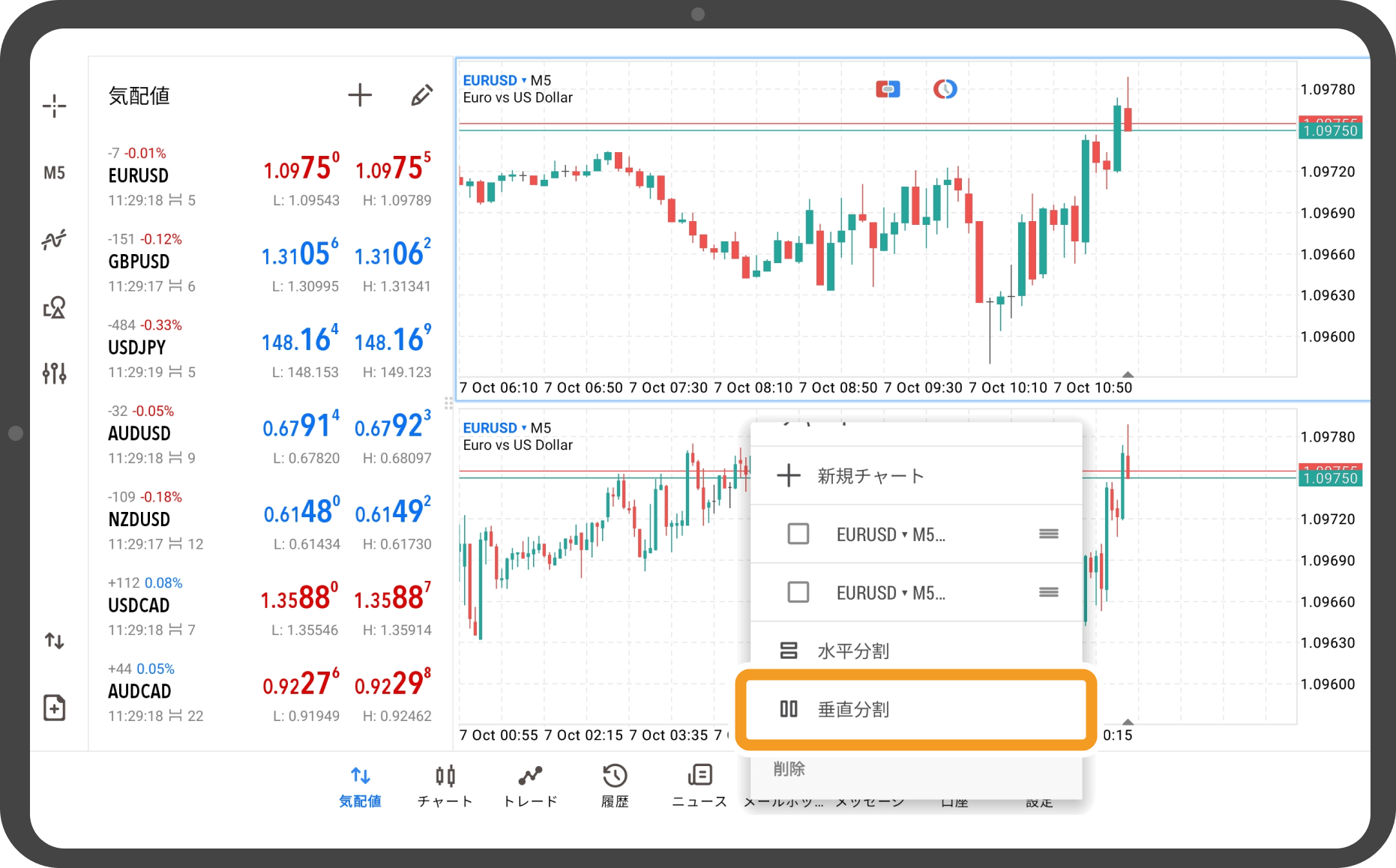
Task: Open chart settings sliders icon
Action: (54, 373)
